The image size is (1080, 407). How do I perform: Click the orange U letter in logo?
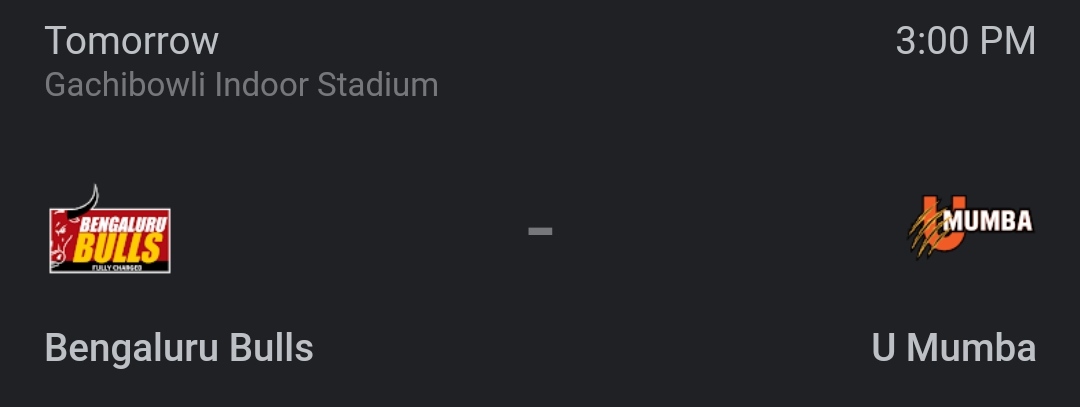coord(944,225)
